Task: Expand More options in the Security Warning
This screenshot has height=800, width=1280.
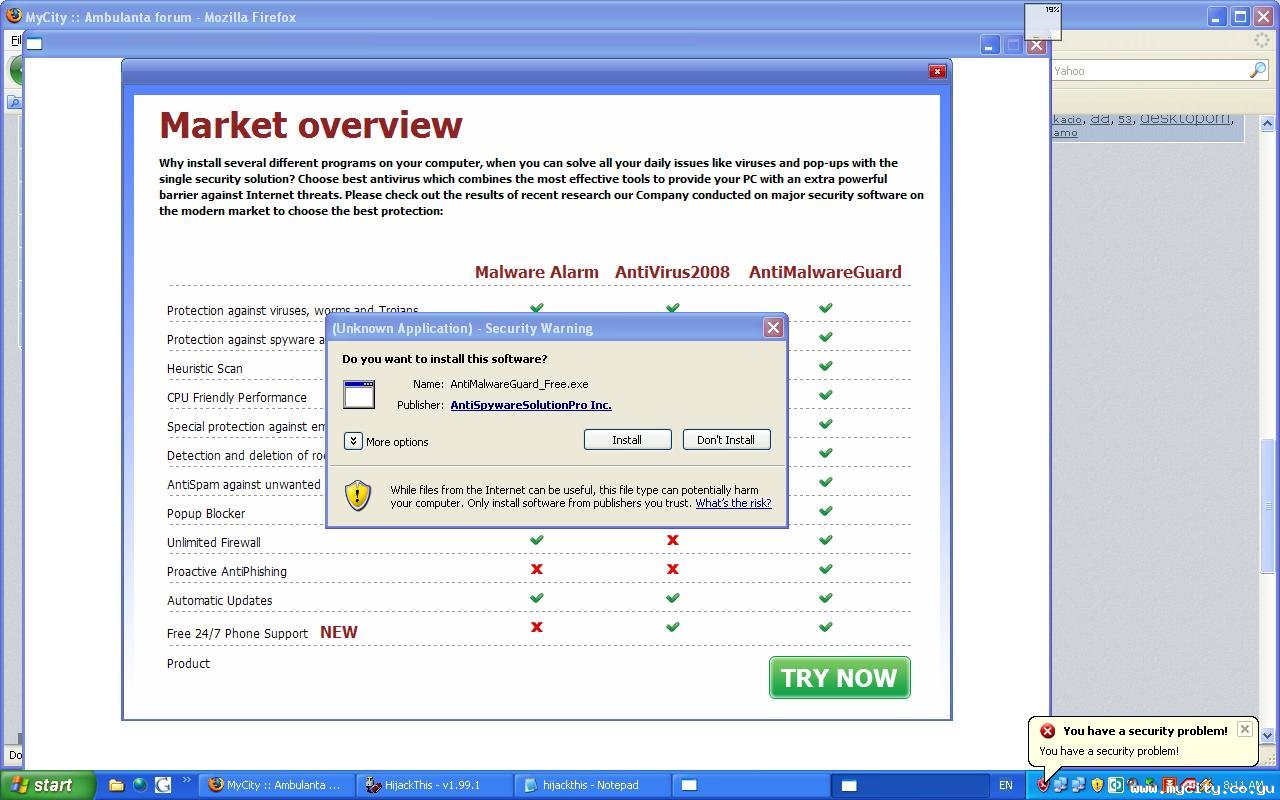Action: click(x=353, y=441)
